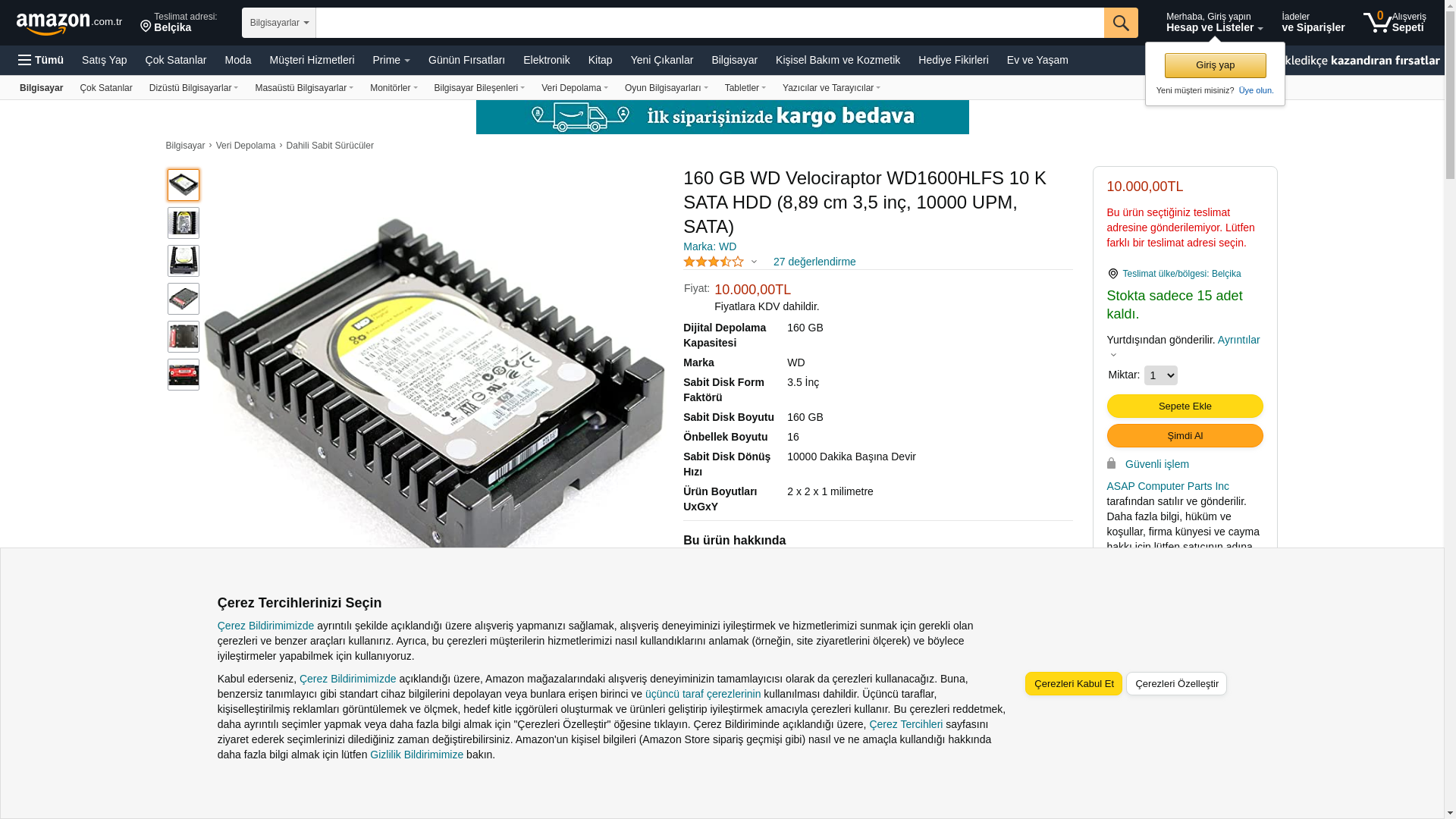Follow the Veri Depolama breadcrumb link

pos(245,146)
